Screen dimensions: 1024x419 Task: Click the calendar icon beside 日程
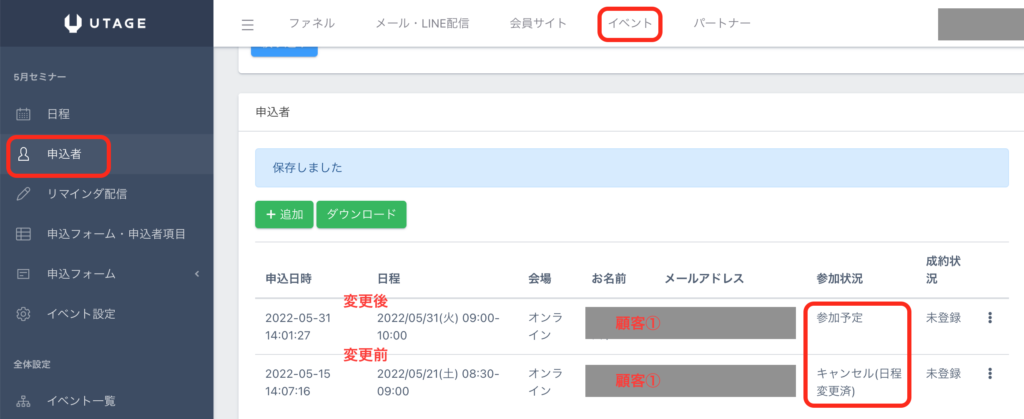click(24, 115)
